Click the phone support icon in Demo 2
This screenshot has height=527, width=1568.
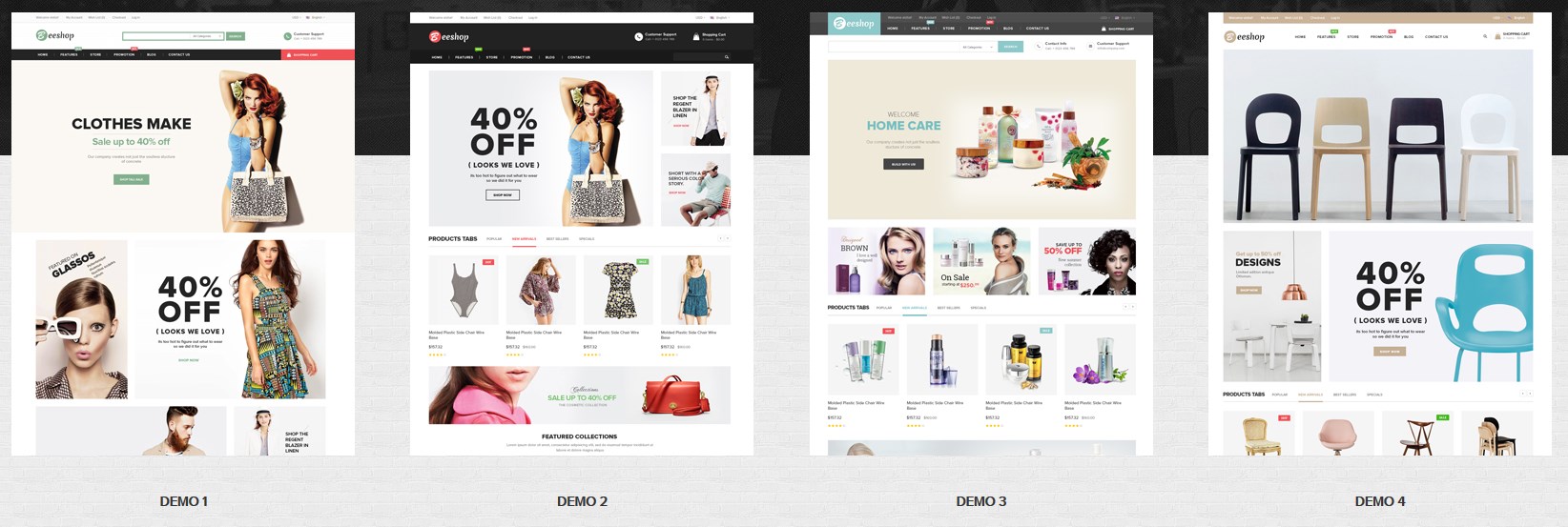coord(638,36)
